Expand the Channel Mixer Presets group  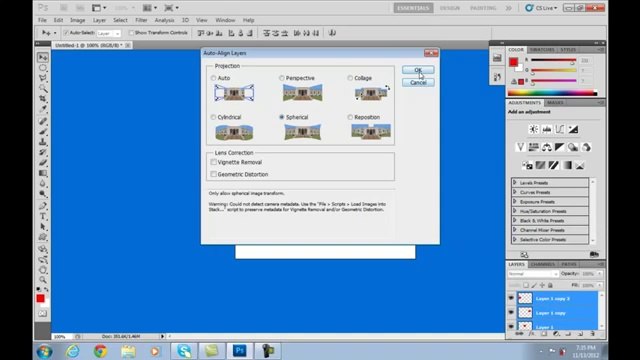click(515, 230)
